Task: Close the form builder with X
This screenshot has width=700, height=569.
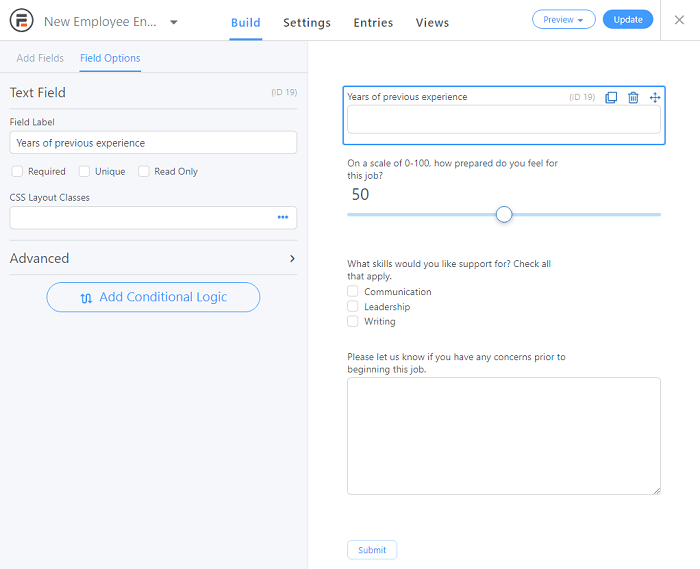Action: (679, 20)
